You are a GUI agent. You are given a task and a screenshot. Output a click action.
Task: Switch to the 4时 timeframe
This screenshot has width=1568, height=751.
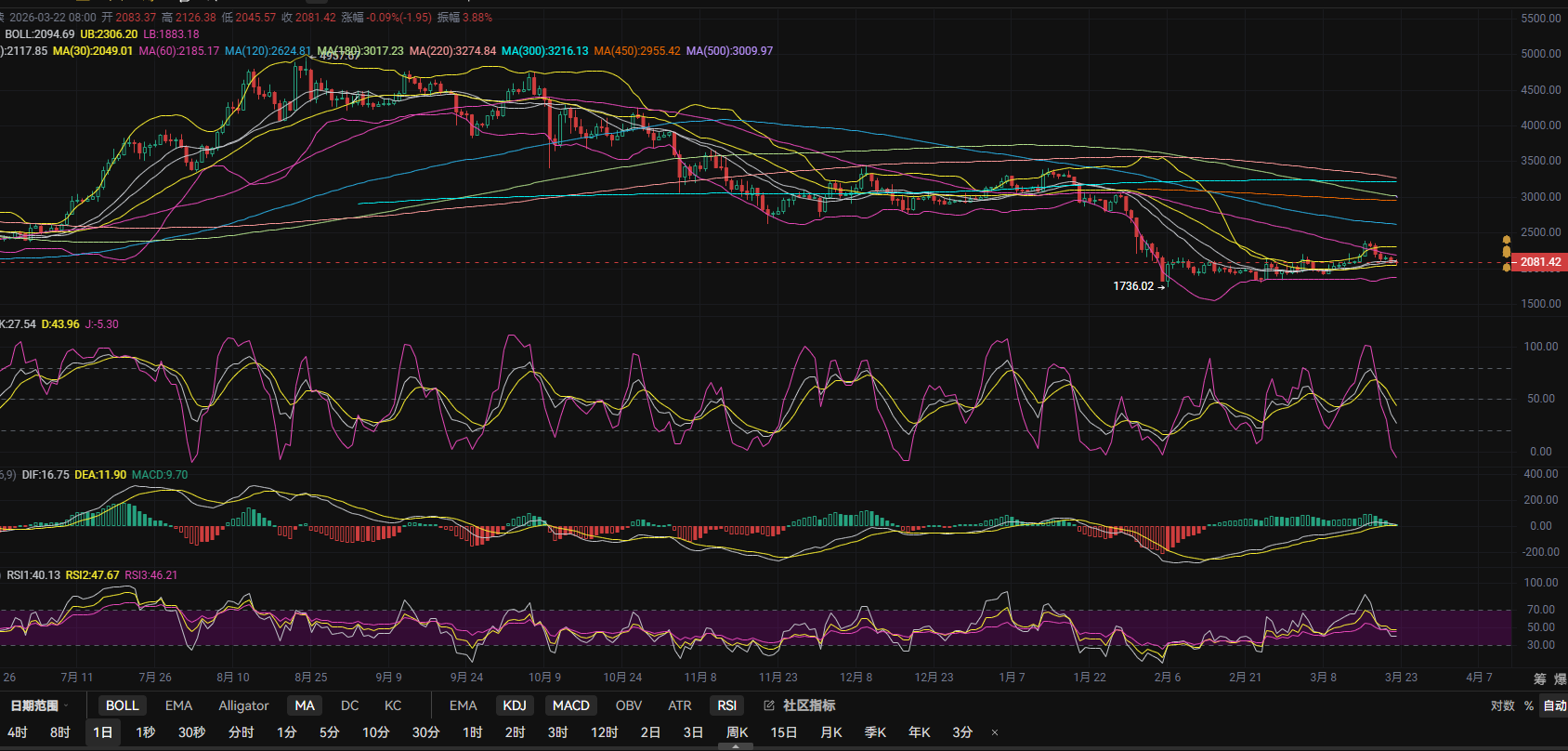pos(18,732)
